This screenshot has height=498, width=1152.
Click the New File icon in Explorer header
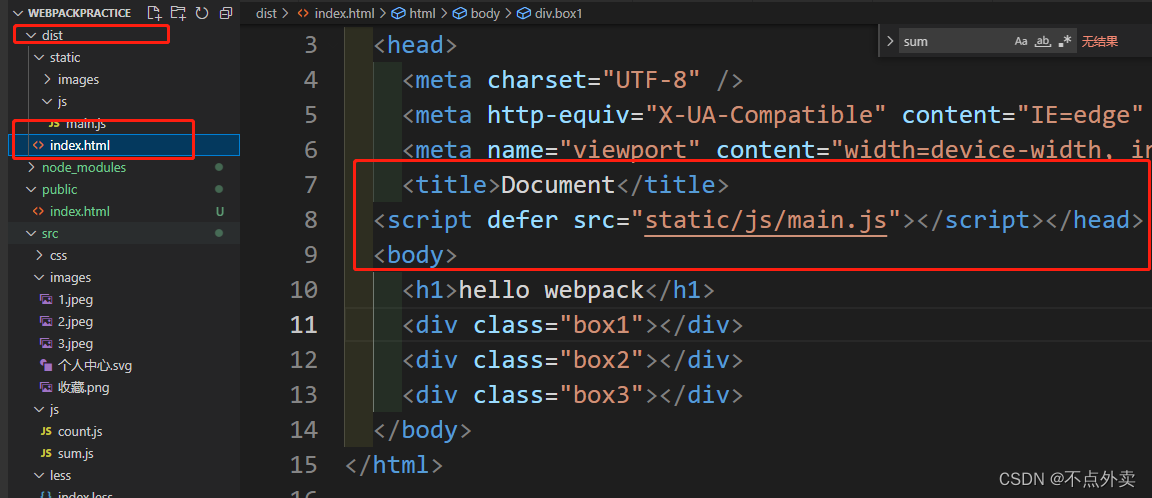point(154,12)
